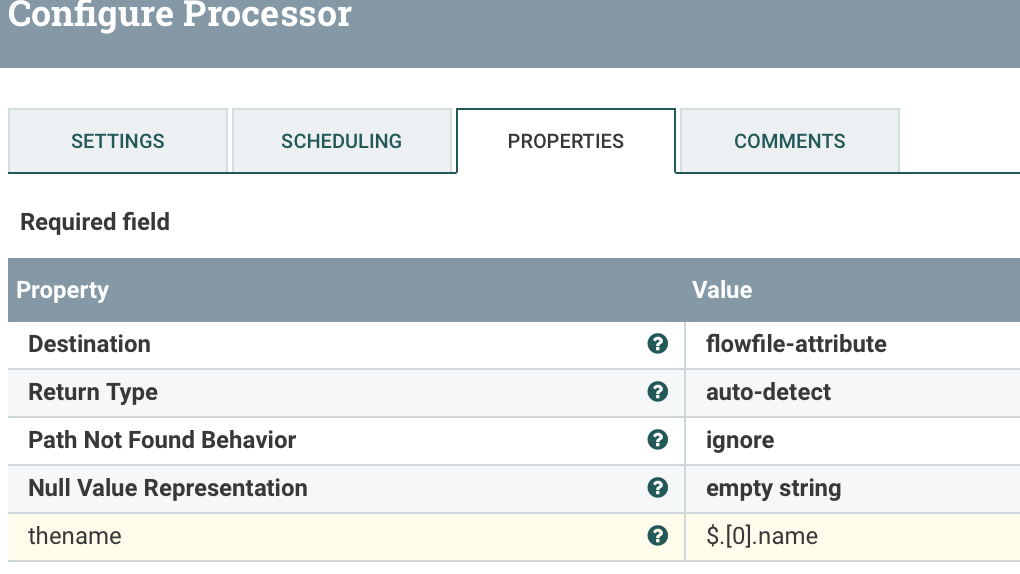Edit the flowfile-attribute destination value
The width and height of the screenshot is (1020, 574).
(796, 344)
